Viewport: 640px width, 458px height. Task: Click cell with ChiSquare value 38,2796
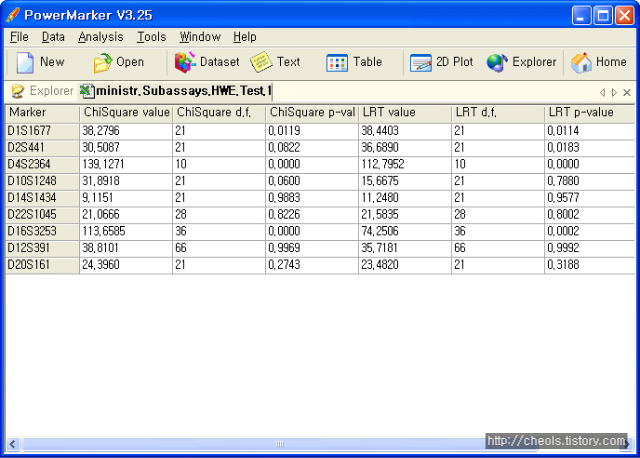[126, 131]
